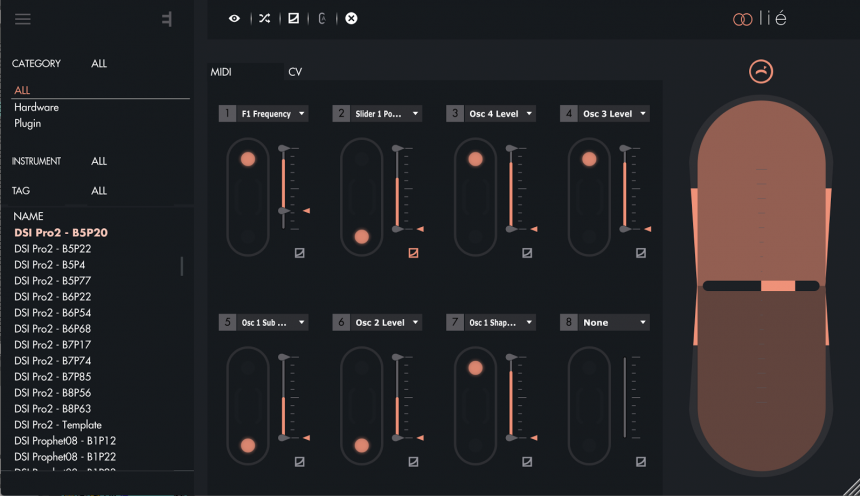Viewport: 860px width, 496px height.
Task: Click slot 1 top direction dot
Action: click(248, 159)
